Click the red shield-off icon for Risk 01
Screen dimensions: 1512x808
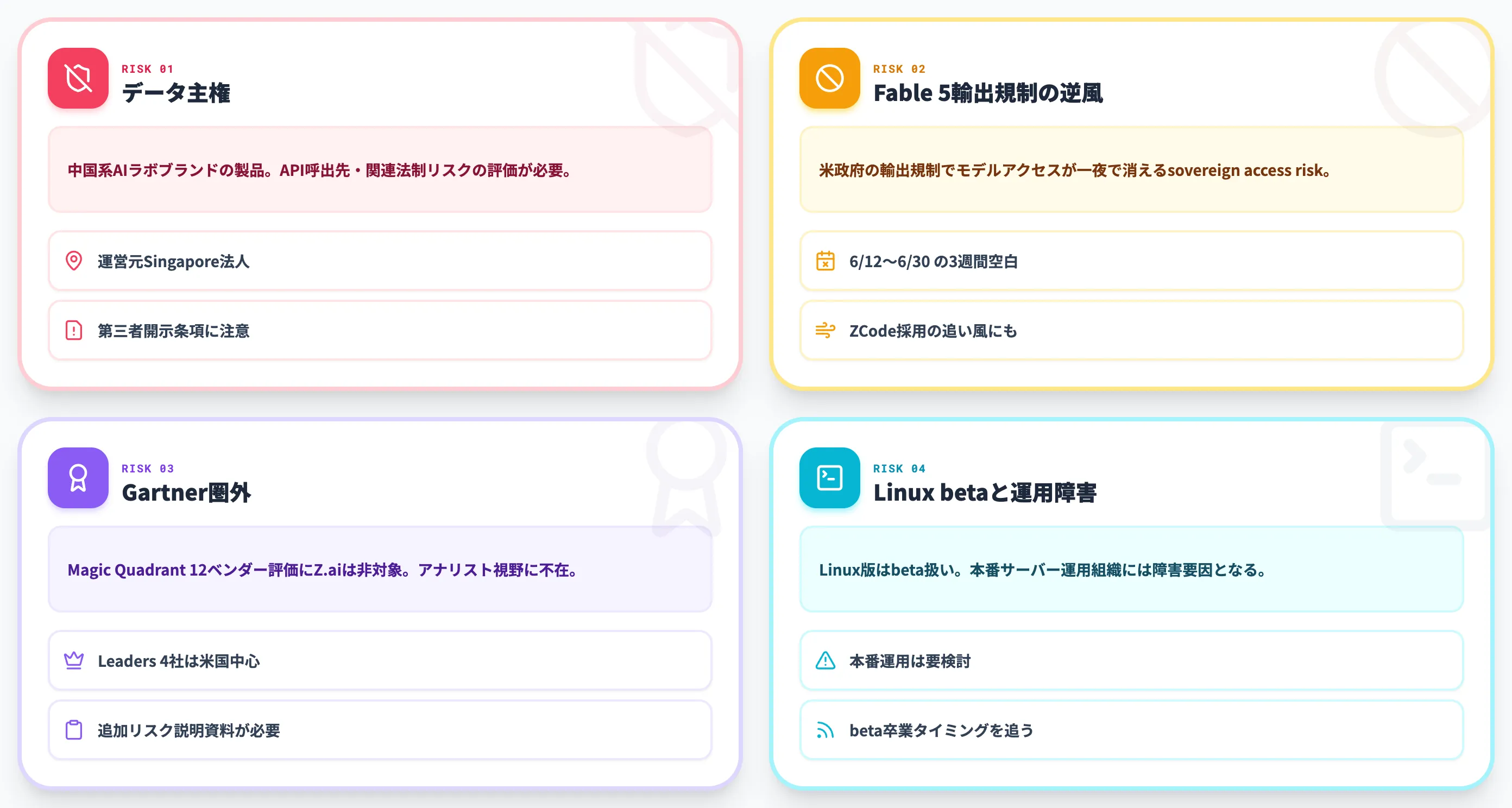pyautogui.click(x=78, y=78)
